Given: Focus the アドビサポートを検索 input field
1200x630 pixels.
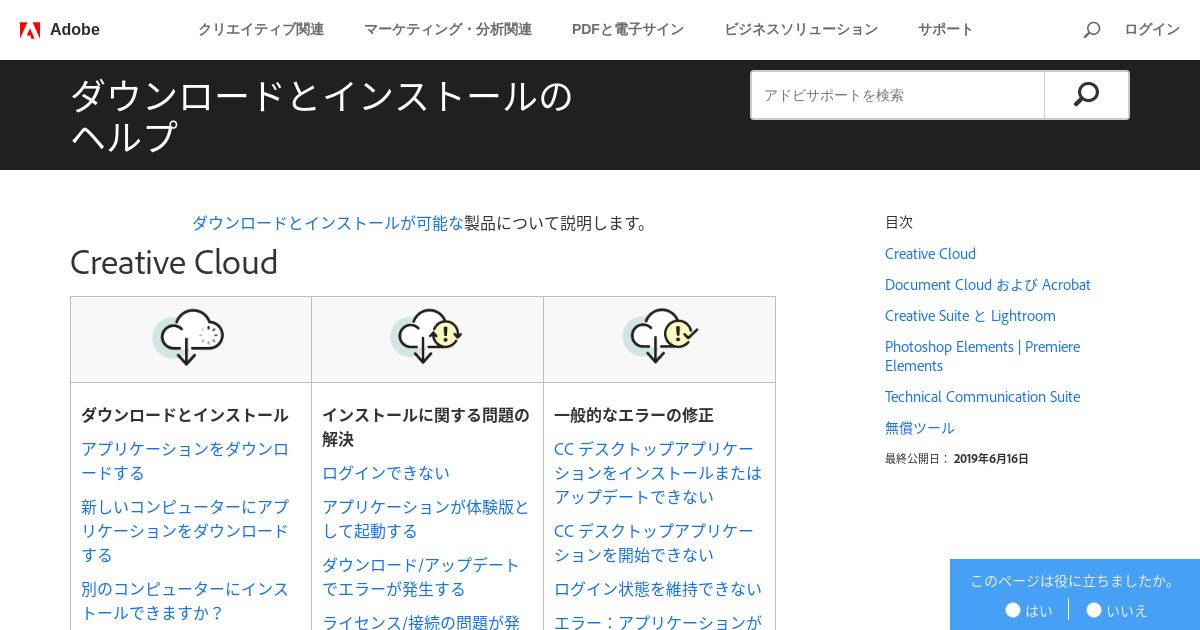Looking at the screenshot, I should (x=898, y=95).
